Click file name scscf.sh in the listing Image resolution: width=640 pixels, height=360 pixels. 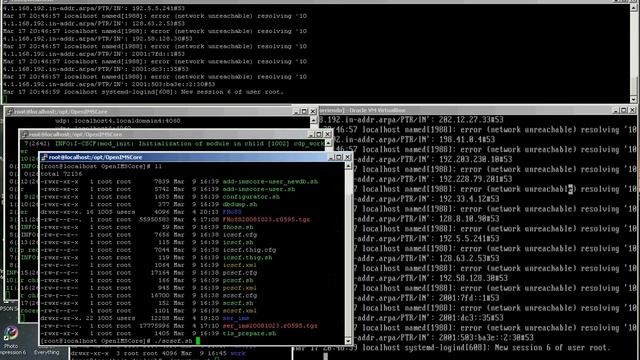point(238,303)
